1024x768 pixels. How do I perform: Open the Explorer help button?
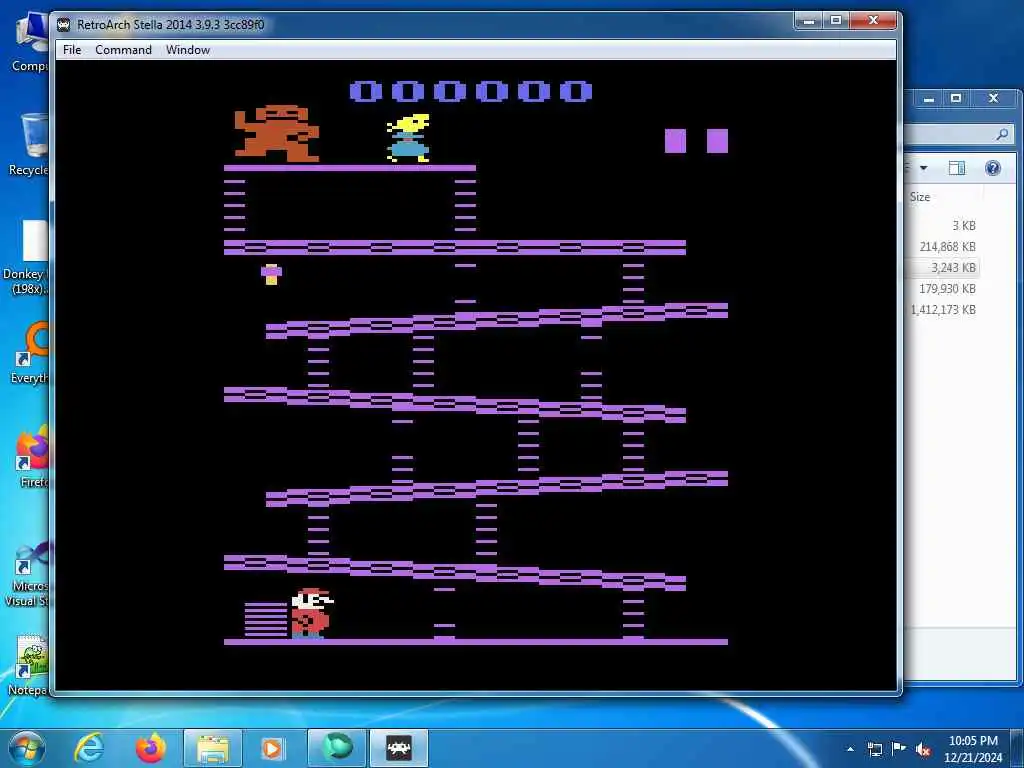click(993, 168)
